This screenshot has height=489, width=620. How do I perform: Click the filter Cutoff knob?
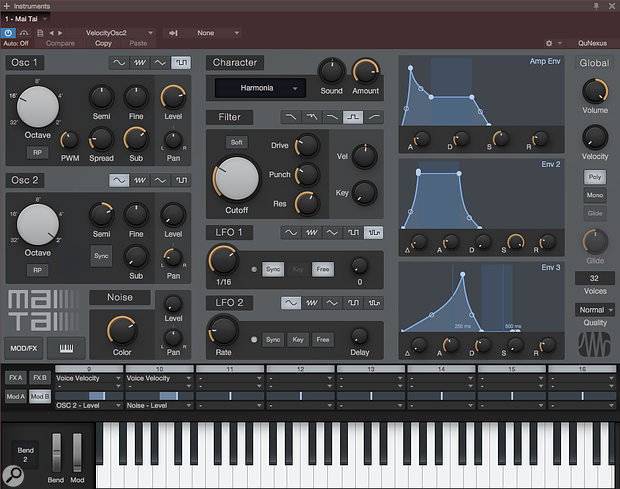[236, 178]
